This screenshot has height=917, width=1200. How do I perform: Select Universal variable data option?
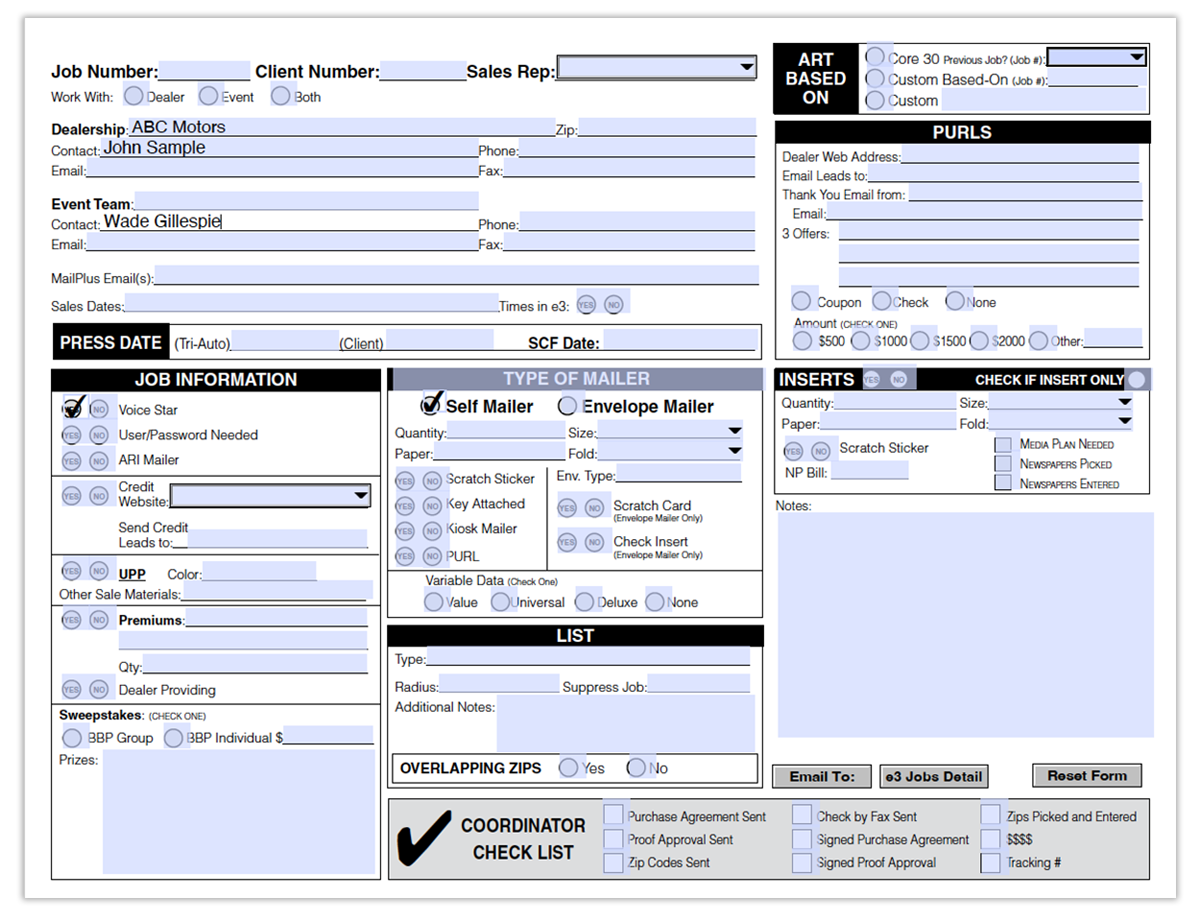click(500, 602)
